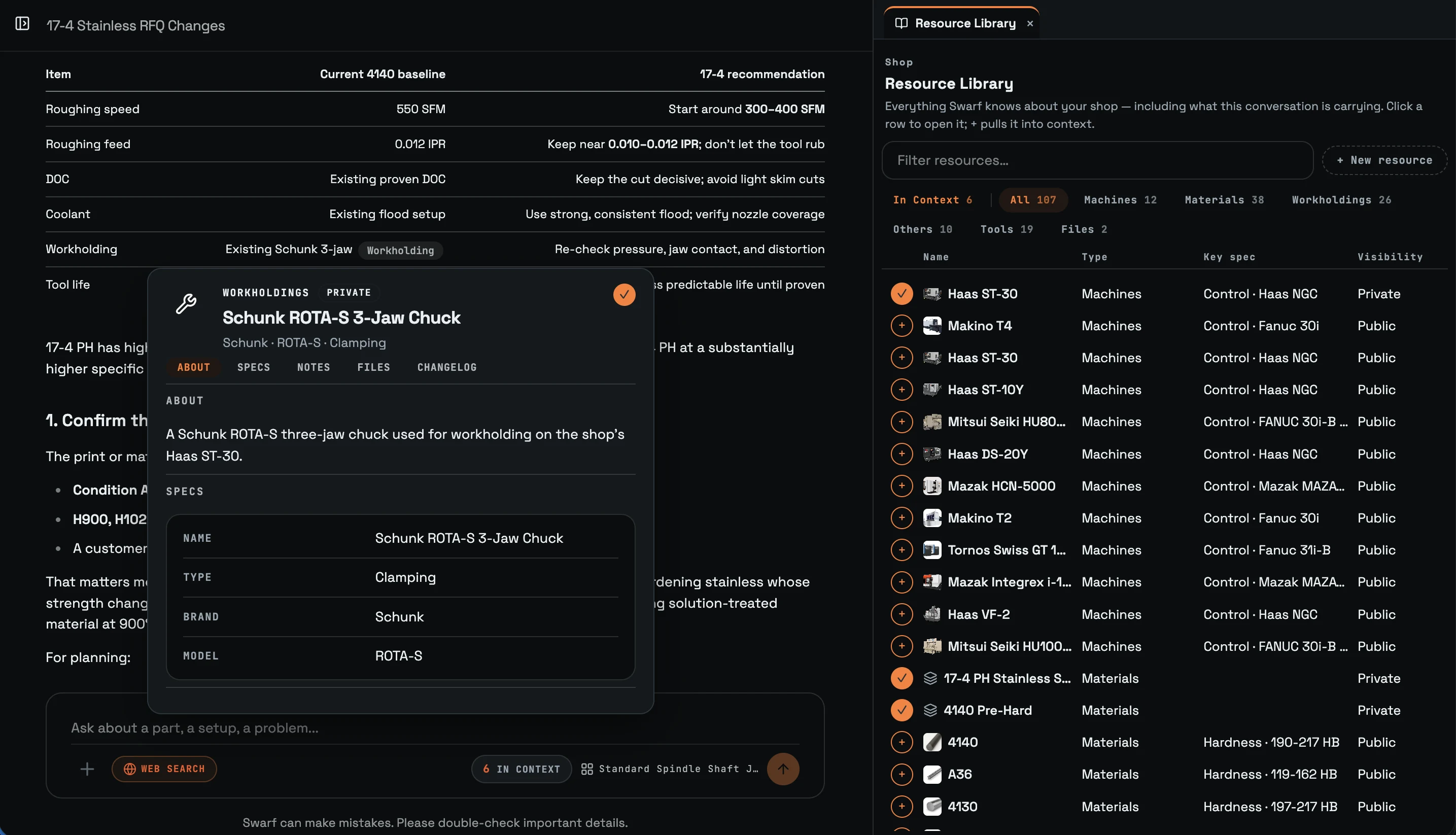Click the Type column header

click(x=1094, y=258)
